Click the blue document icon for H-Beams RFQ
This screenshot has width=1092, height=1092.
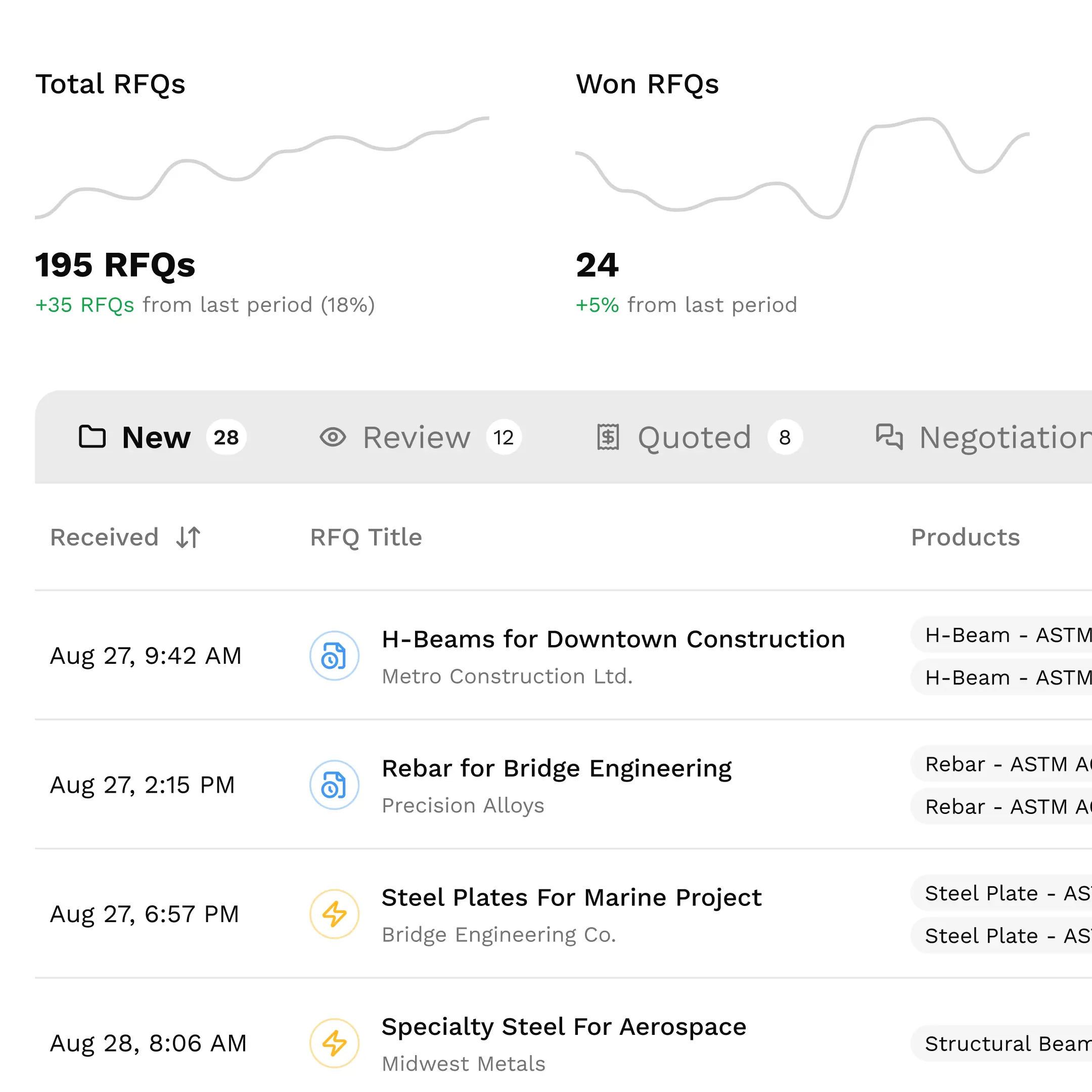tap(334, 656)
